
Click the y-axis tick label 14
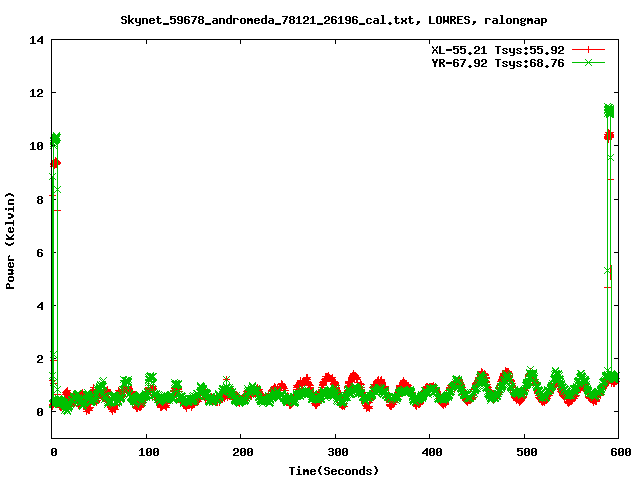coord(36,40)
